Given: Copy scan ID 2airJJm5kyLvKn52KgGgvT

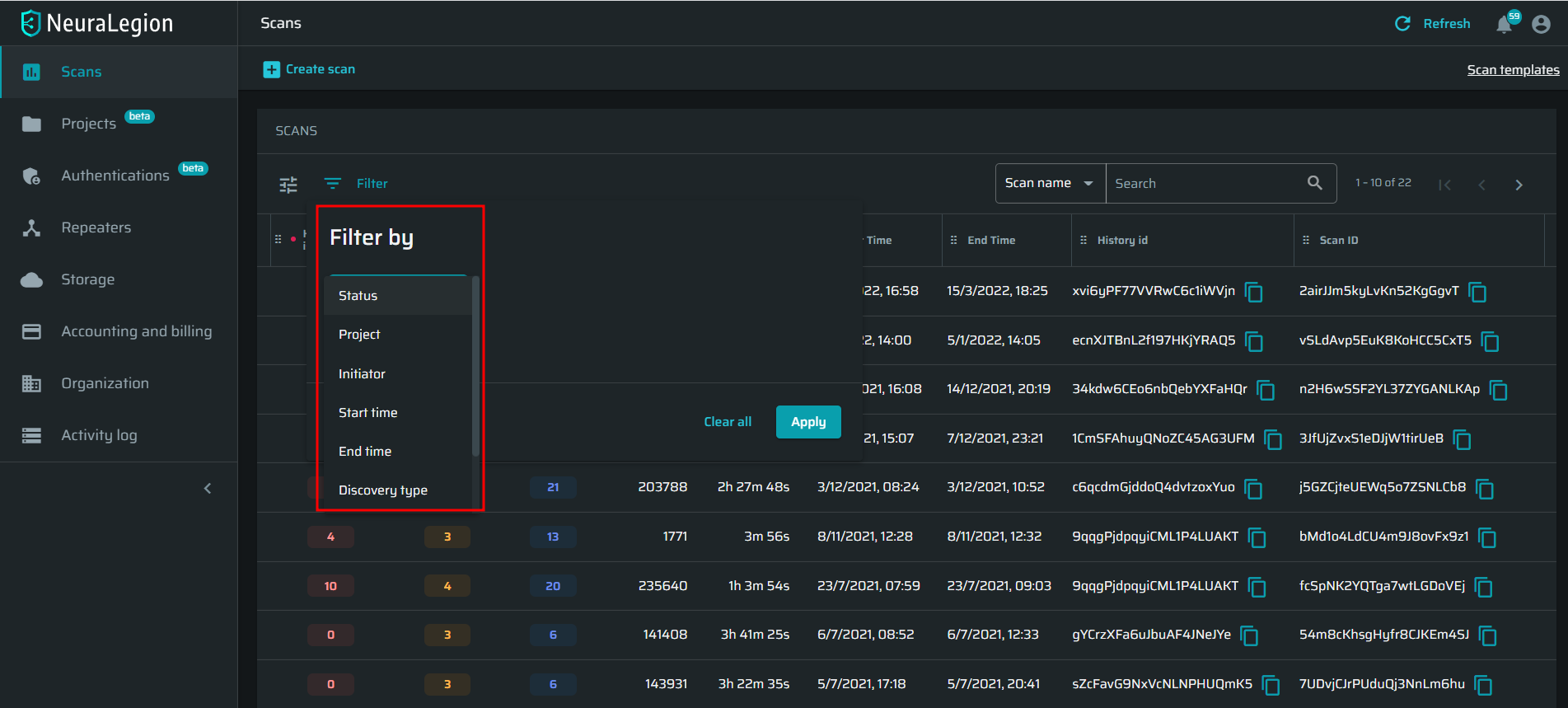Looking at the screenshot, I should [1478, 292].
